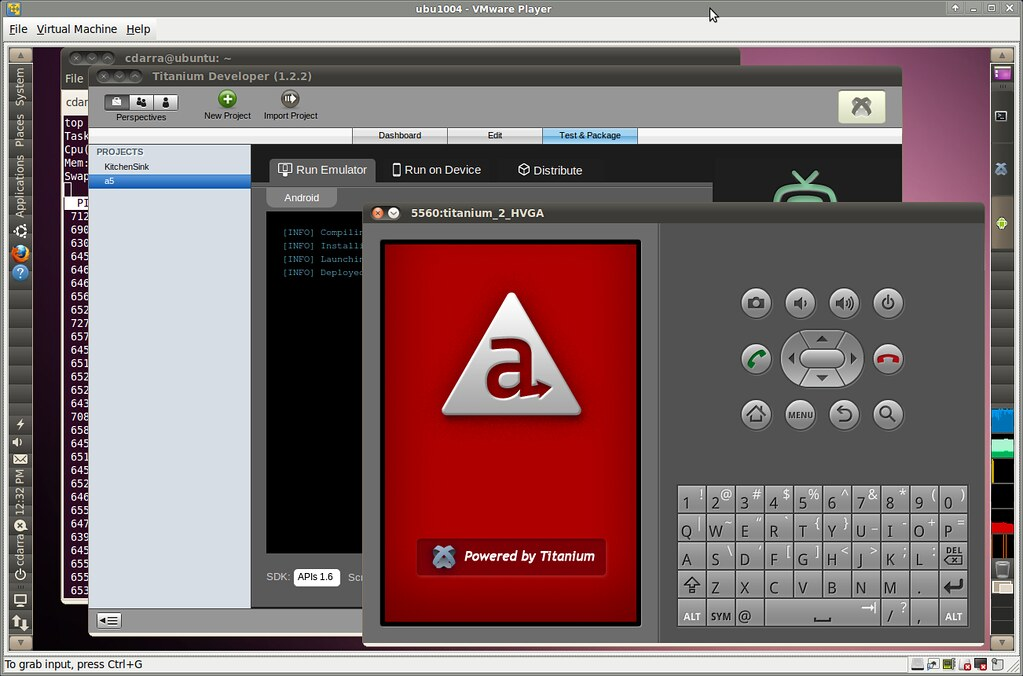
Task: Open the Distribute tab
Action: 550,170
